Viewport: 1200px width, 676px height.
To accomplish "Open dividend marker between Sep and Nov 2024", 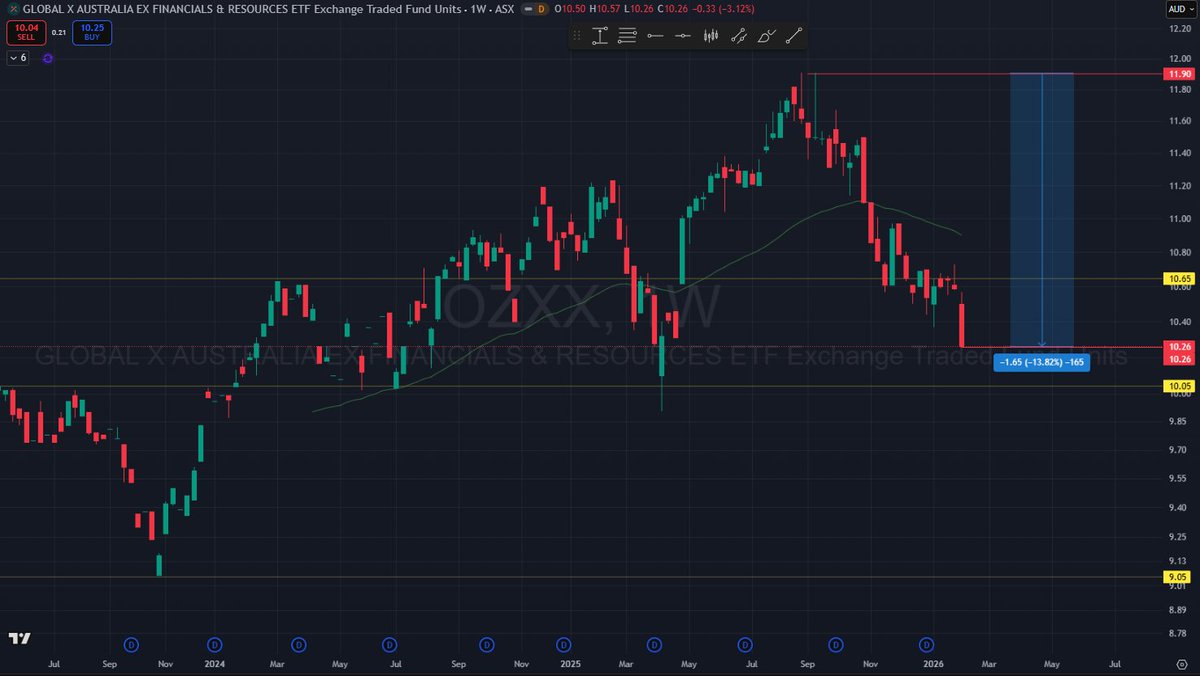I will coord(487,643).
